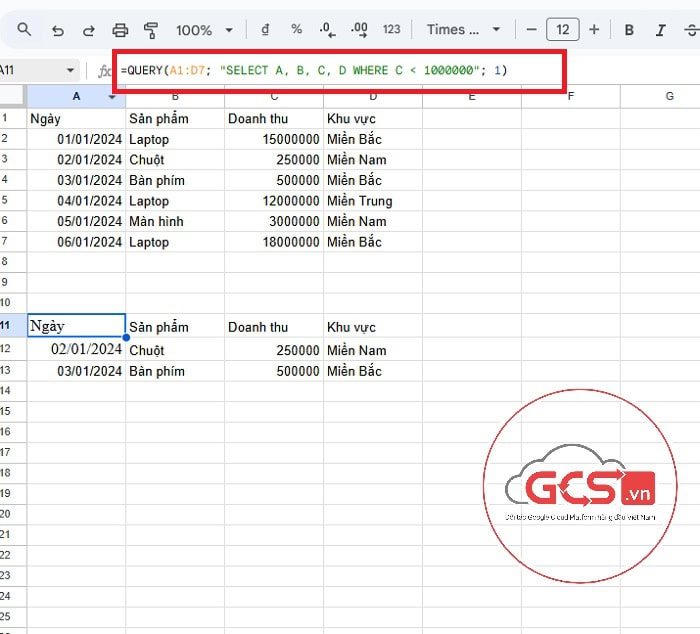This screenshot has width=700, height=634.
Task: Click the search menus magnifier icon
Action: coord(25,30)
